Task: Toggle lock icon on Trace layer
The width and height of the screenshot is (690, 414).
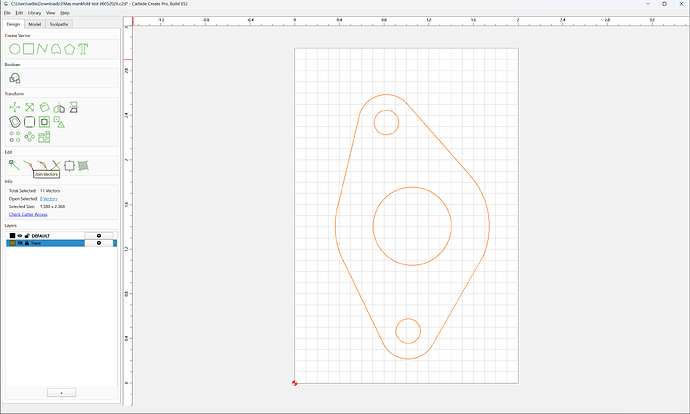Action: (27, 243)
